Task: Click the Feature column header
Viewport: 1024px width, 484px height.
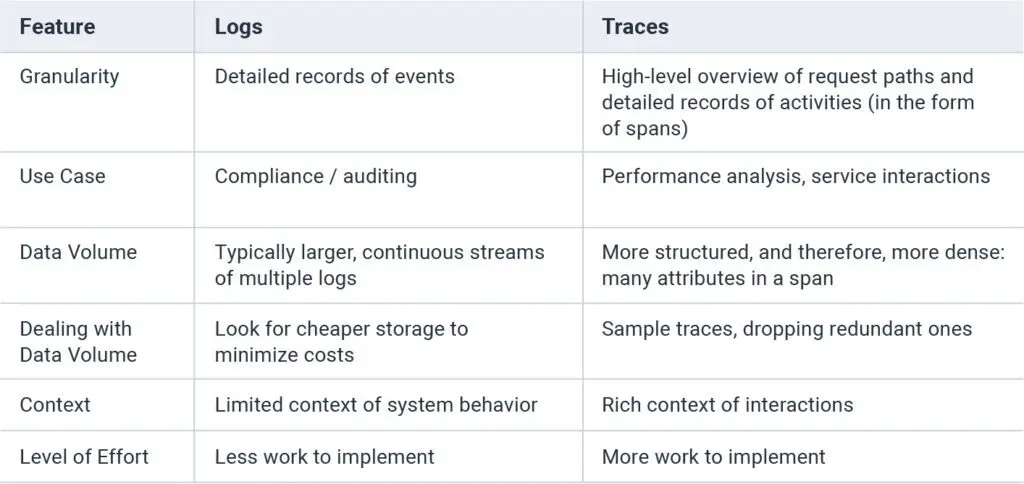Action: [x=56, y=27]
